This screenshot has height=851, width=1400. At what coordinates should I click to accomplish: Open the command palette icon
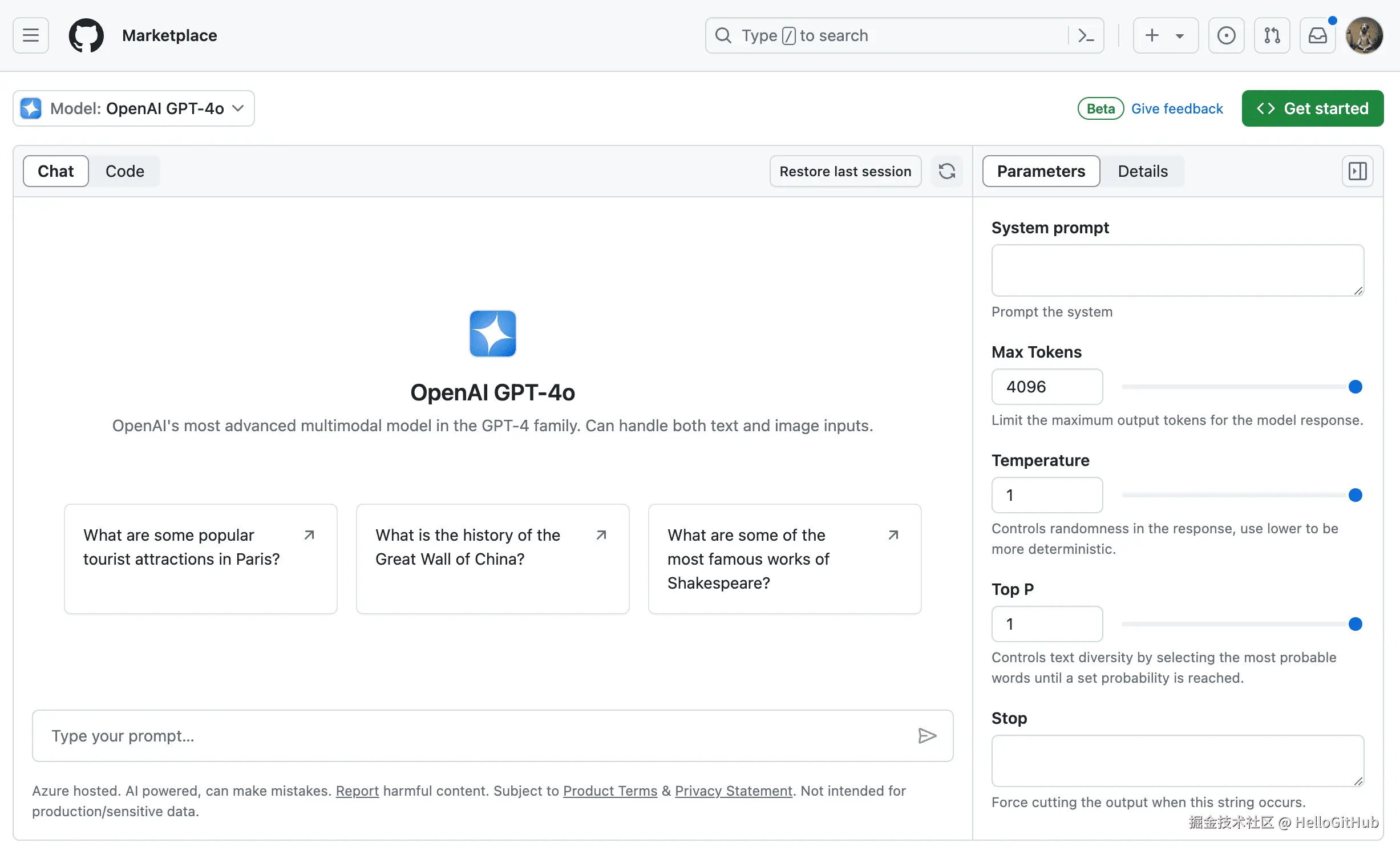coord(1086,35)
